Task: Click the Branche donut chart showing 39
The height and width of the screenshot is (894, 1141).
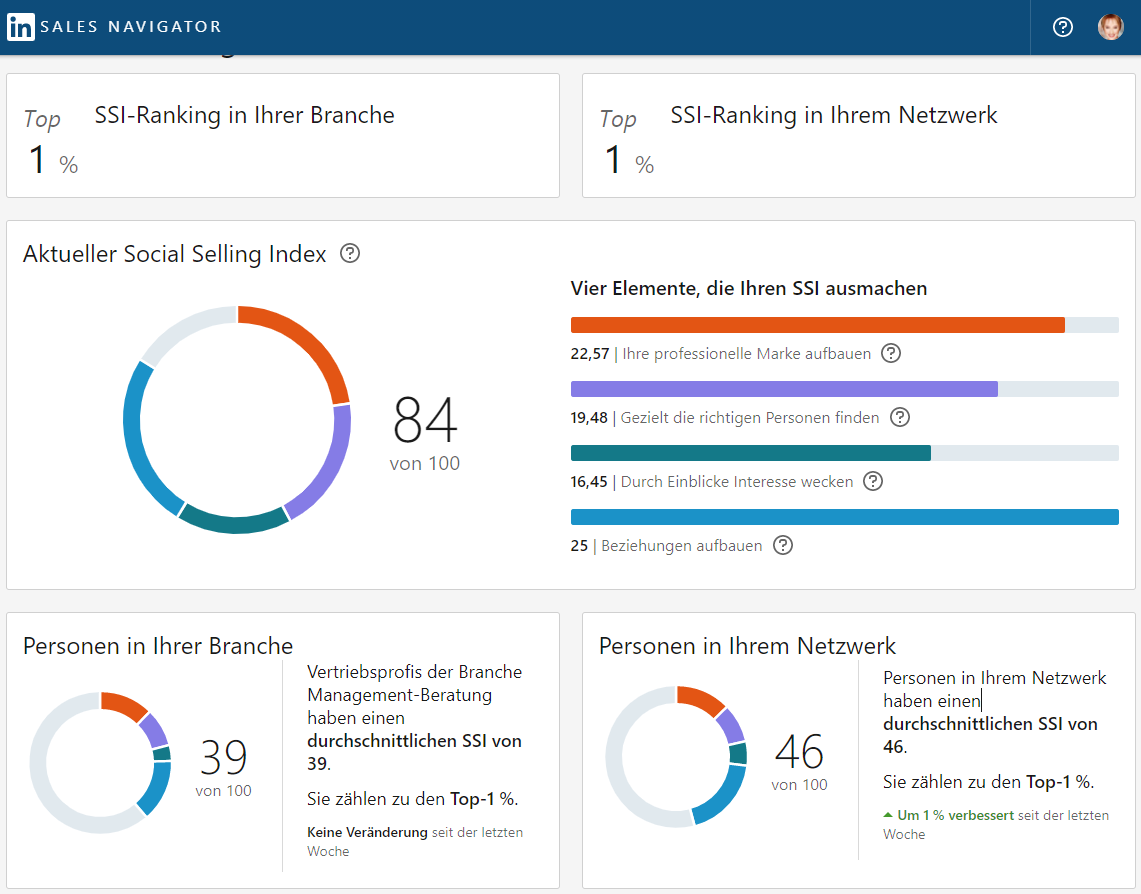Action: 100,763
